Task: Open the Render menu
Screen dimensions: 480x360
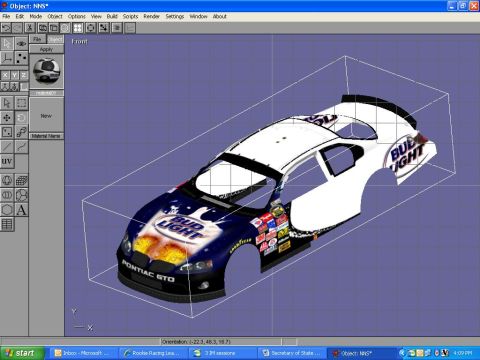Action: [x=152, y=16]
